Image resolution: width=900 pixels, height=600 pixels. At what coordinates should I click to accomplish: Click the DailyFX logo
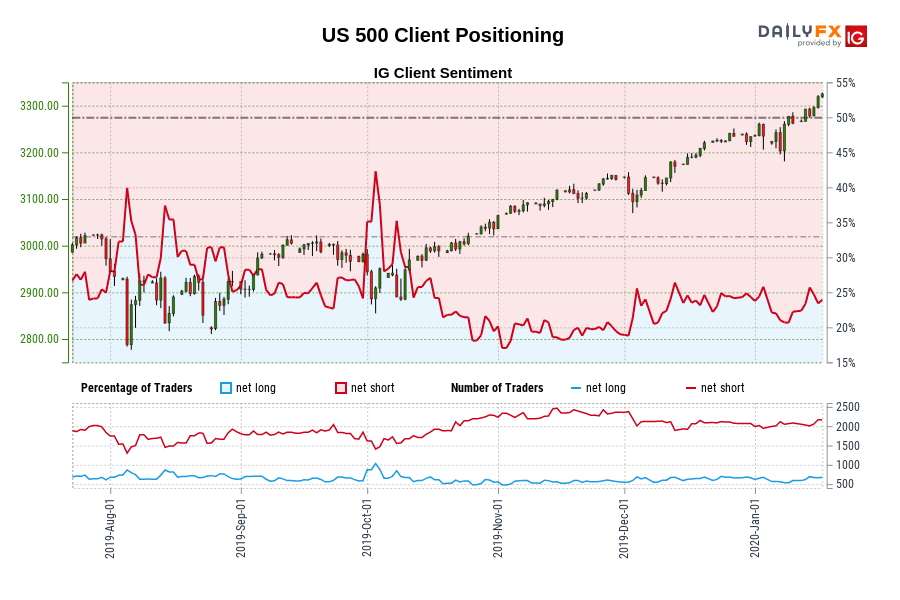[x=800, y=32]
